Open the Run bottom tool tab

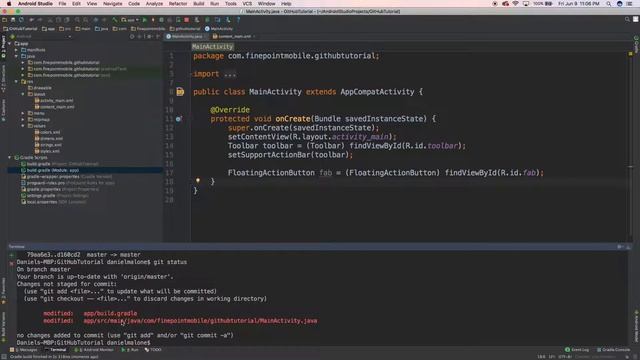[130, 350]
